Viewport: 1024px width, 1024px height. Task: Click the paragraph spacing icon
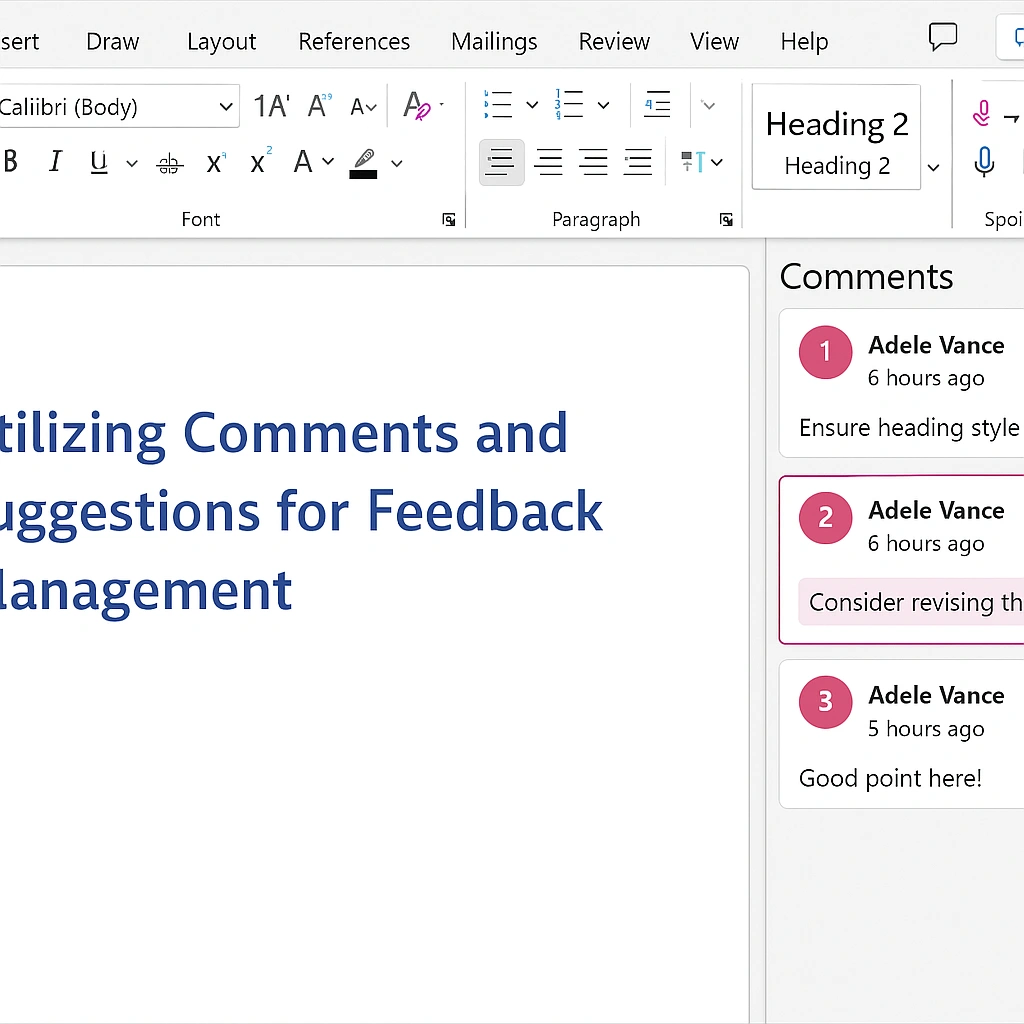(693, 161)
